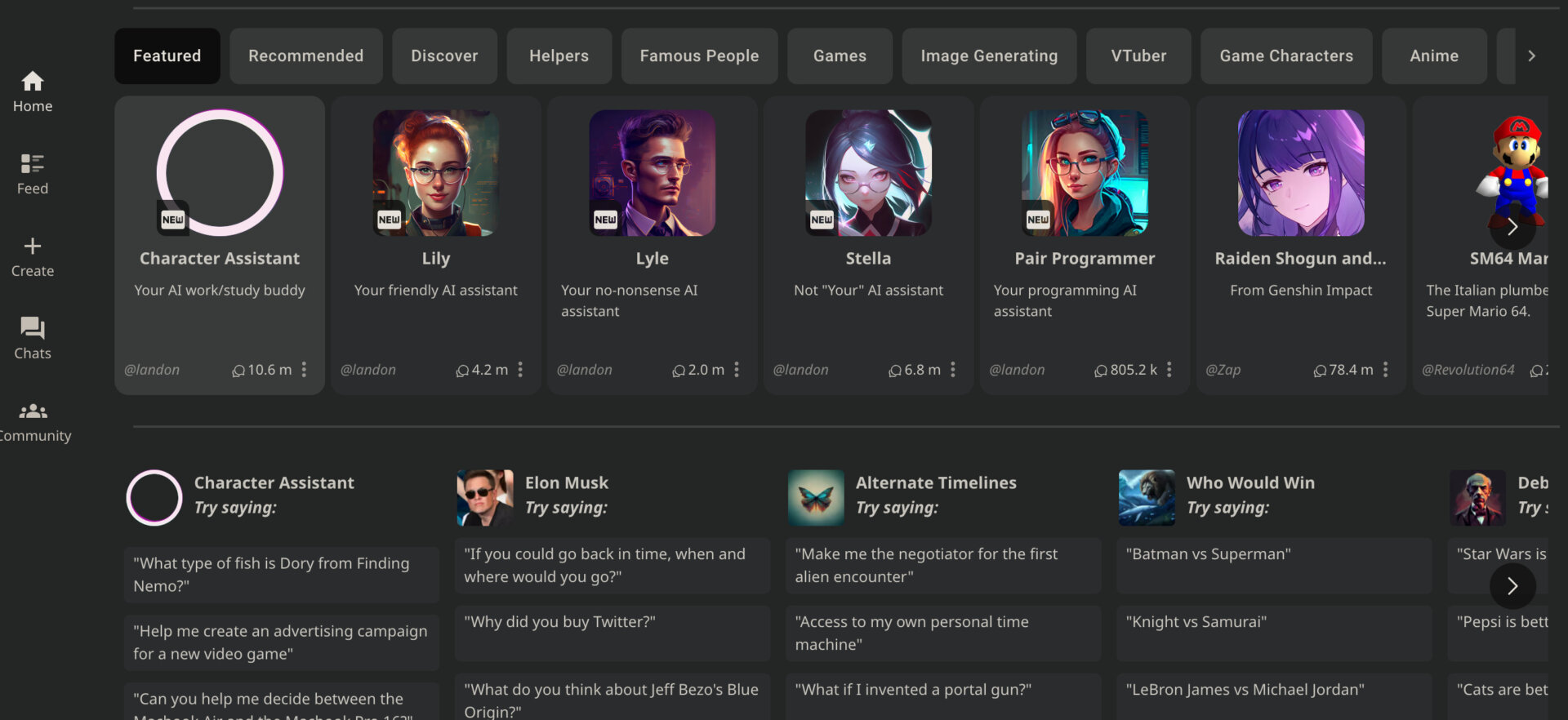Open options menu for Raiden Shogun card
Screen dimensions: 1568x720
1385,370
